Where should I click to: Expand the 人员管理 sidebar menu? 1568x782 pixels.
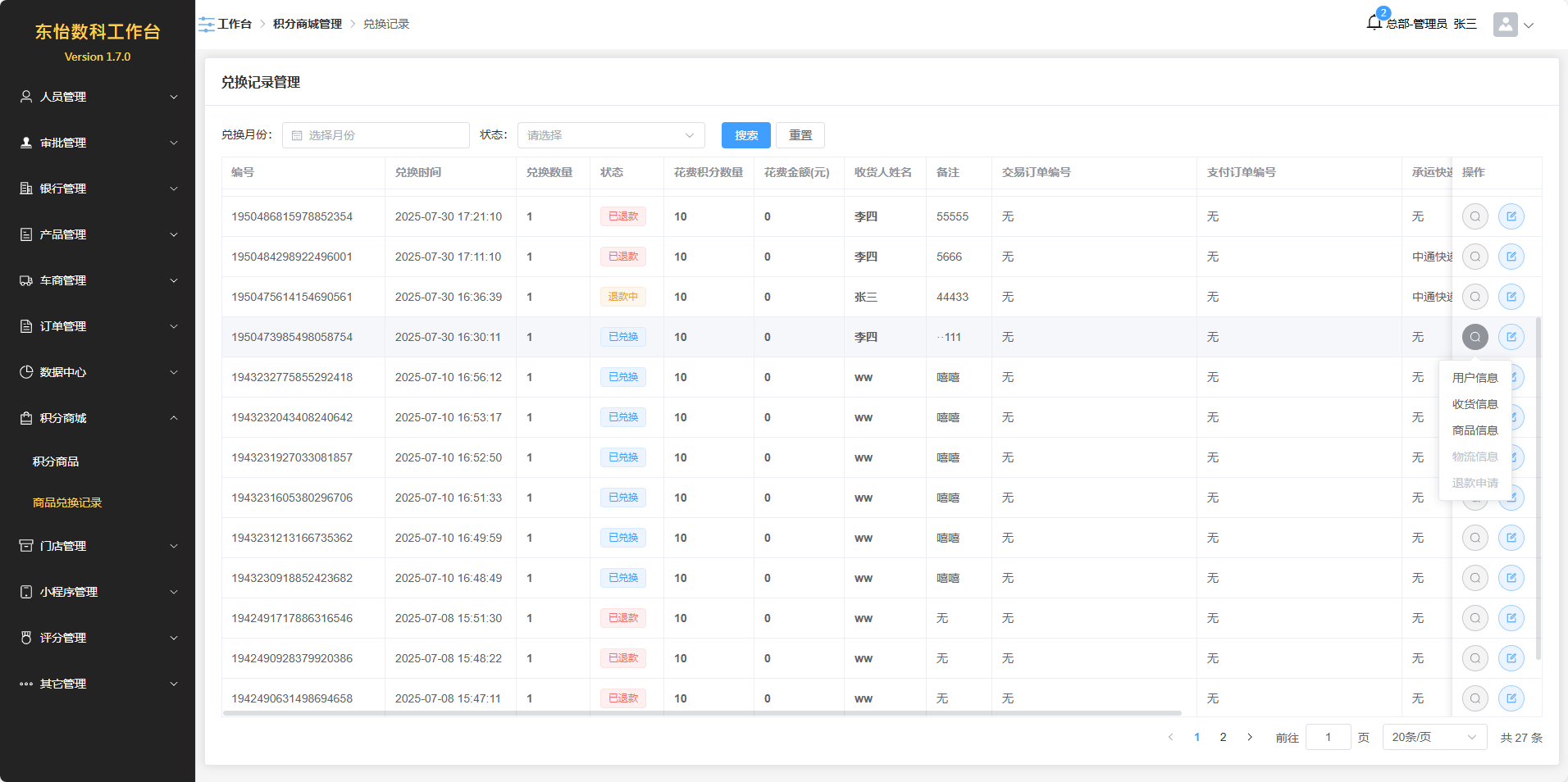pyautogui.click(x=98, y=97)
